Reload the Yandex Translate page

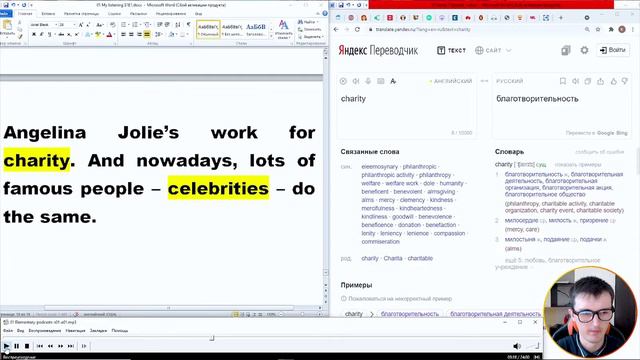click(x=357, y=29)
